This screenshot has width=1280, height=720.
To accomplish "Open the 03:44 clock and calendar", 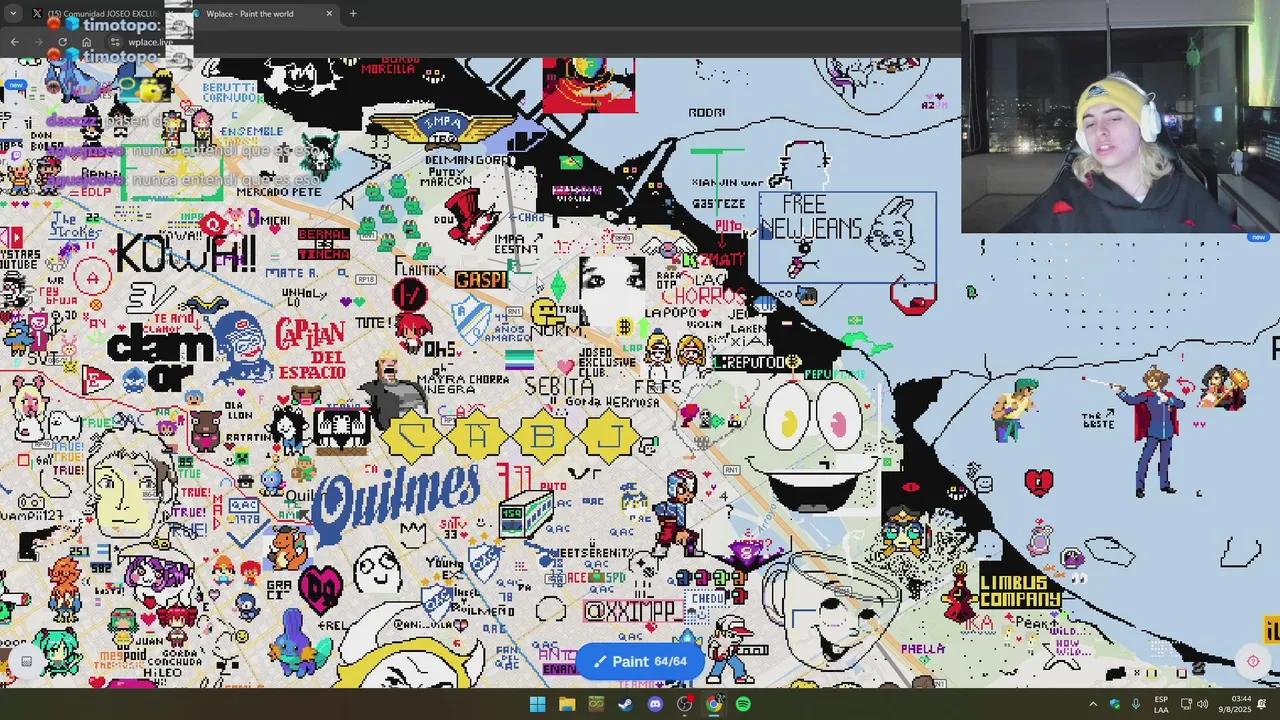I will tap(1235, 704).
